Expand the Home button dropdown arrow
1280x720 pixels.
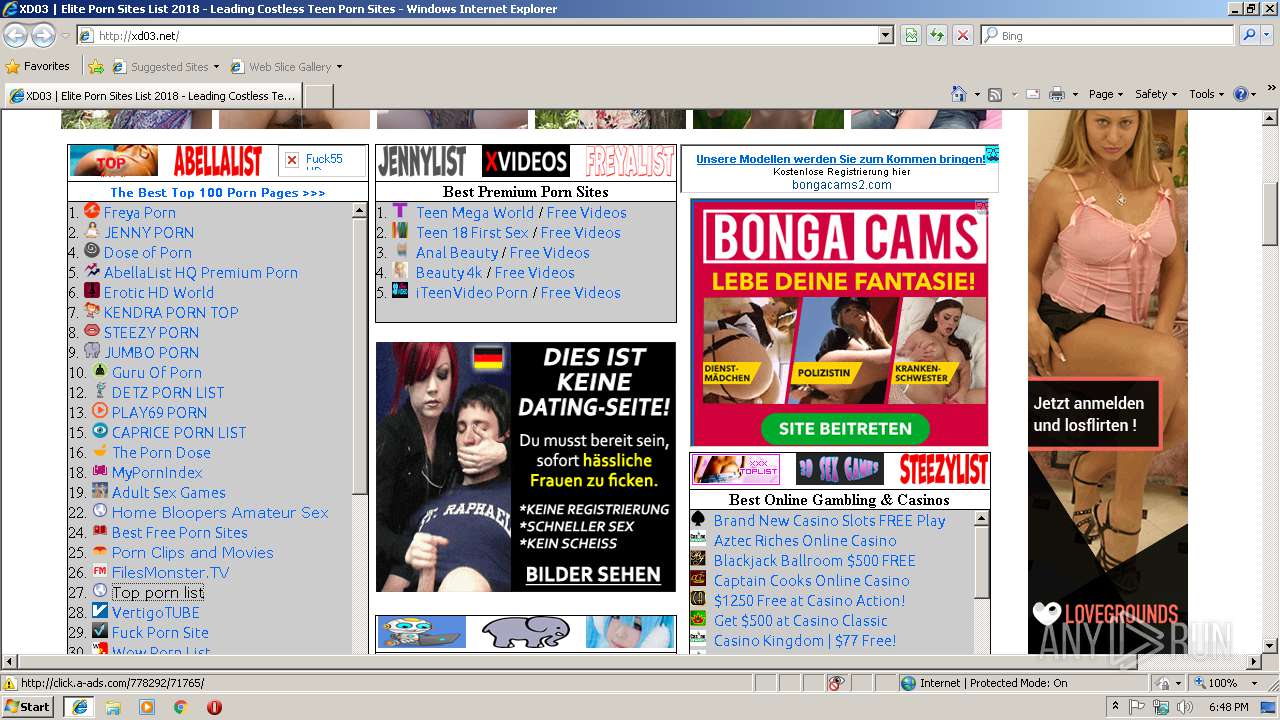[x=977, y=94]
